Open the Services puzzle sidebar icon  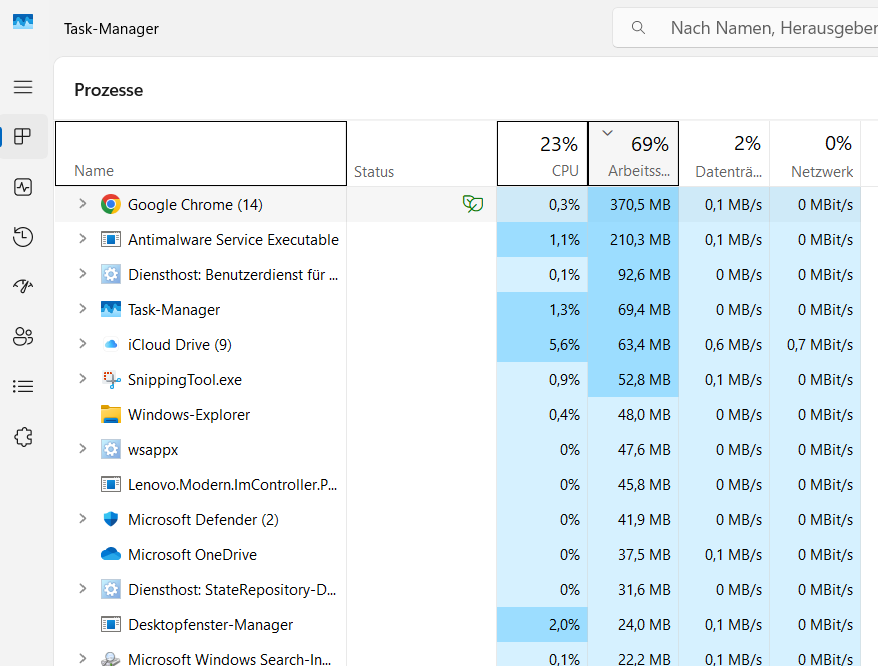(x=23, y=437)
